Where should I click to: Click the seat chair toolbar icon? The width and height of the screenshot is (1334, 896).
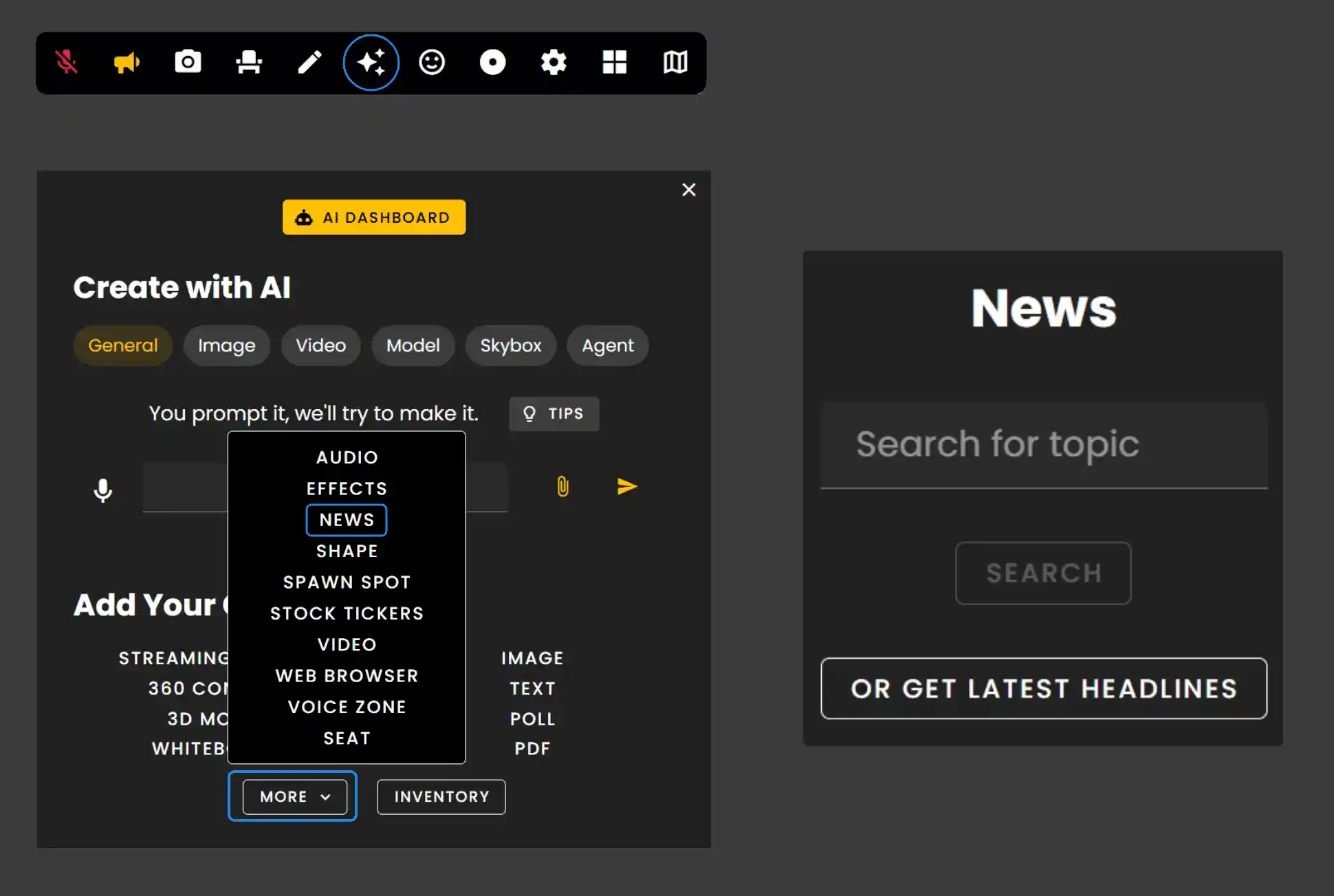pos(248,63)
